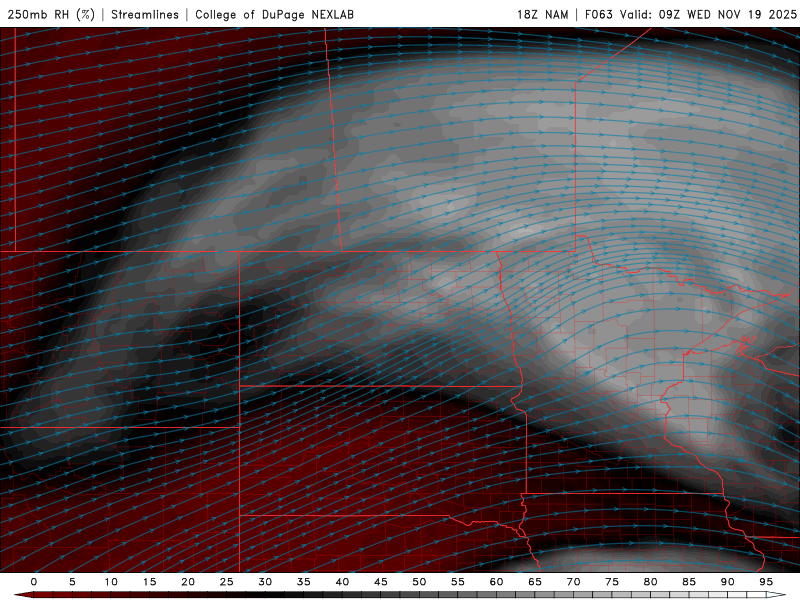Select the '30' color scale label
Image resolution: width=800 pixels, height=600 pixels.
click(265, 582)
